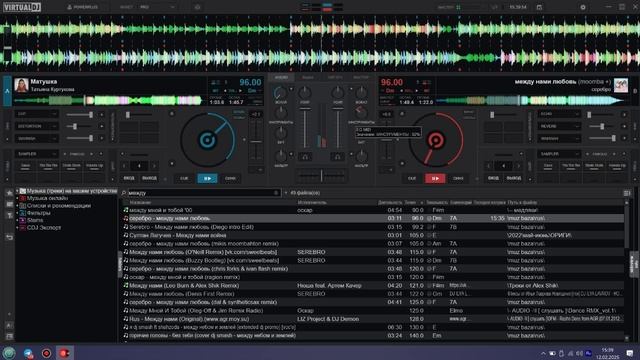Play or pause the left deck
640x360 pixels.
tap(207, 178)
